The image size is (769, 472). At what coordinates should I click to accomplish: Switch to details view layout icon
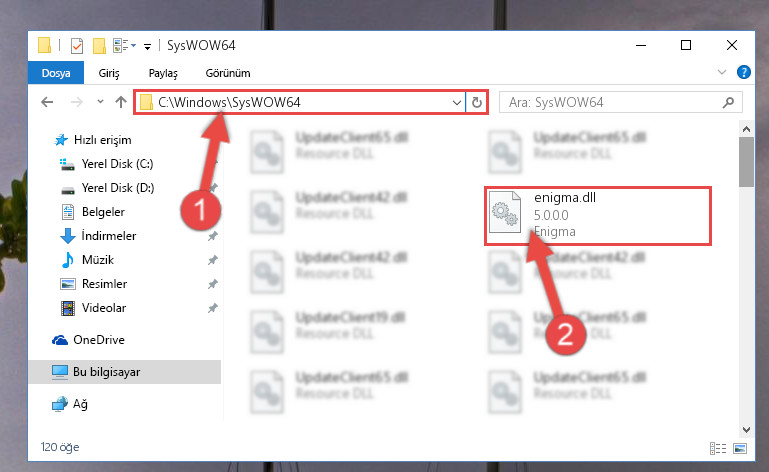pyautogui.click(x=718, y=448)
